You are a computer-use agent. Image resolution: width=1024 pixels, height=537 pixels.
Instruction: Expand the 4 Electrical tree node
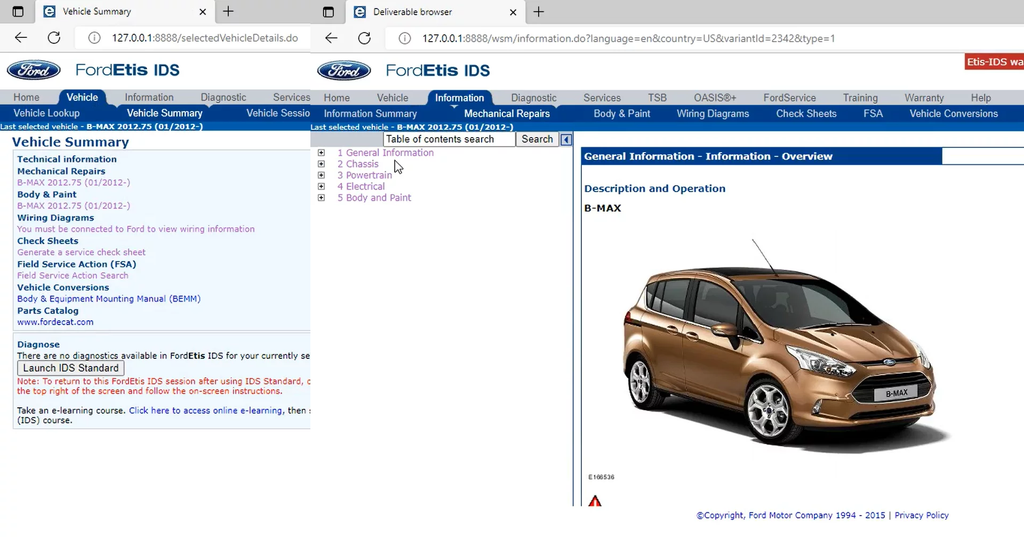pyautogui.click(x=321, y=187)
